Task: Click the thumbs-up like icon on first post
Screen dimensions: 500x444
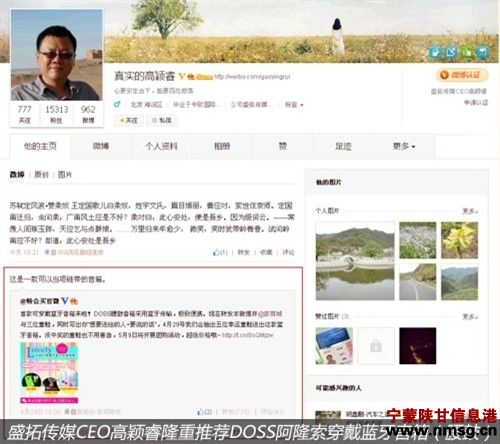Action: click(x=216, y=252)
